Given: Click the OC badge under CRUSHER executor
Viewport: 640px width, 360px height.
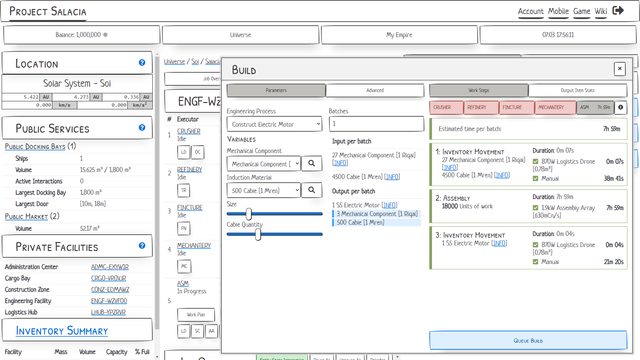Looking at the screenshot, I should click(198, 152).
